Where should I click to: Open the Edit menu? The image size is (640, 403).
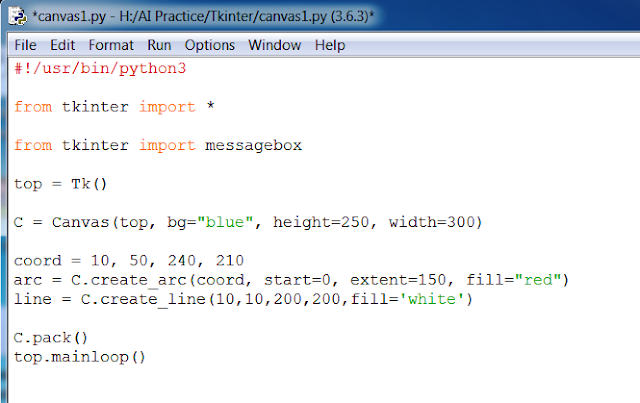tap(62, 45)
